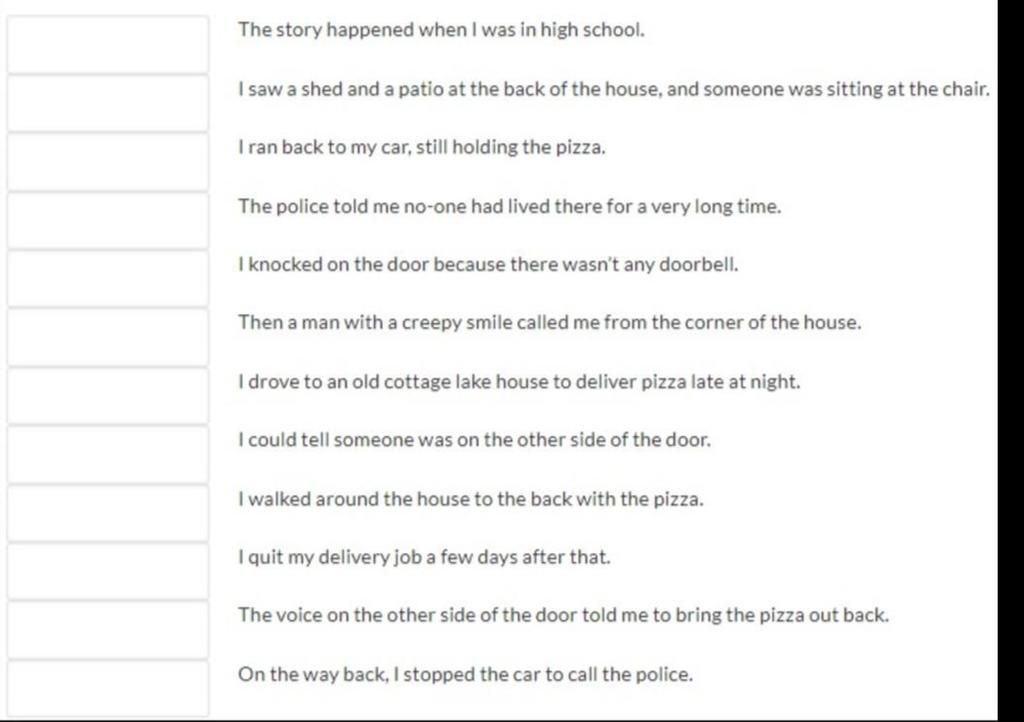Viewport: 1024px width, 722px height.
Task: Select the box next to "The police told me no-one had lived there"
Action: click(x=108, y=220)
